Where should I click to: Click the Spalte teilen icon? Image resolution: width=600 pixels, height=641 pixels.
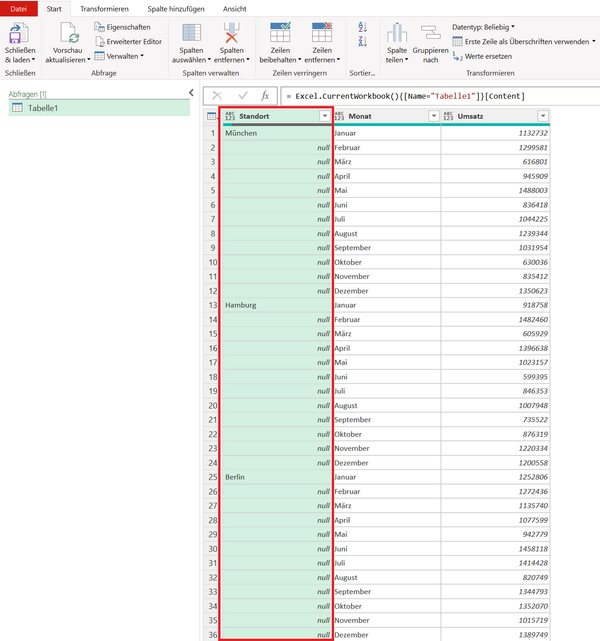[x=397, y=33]
